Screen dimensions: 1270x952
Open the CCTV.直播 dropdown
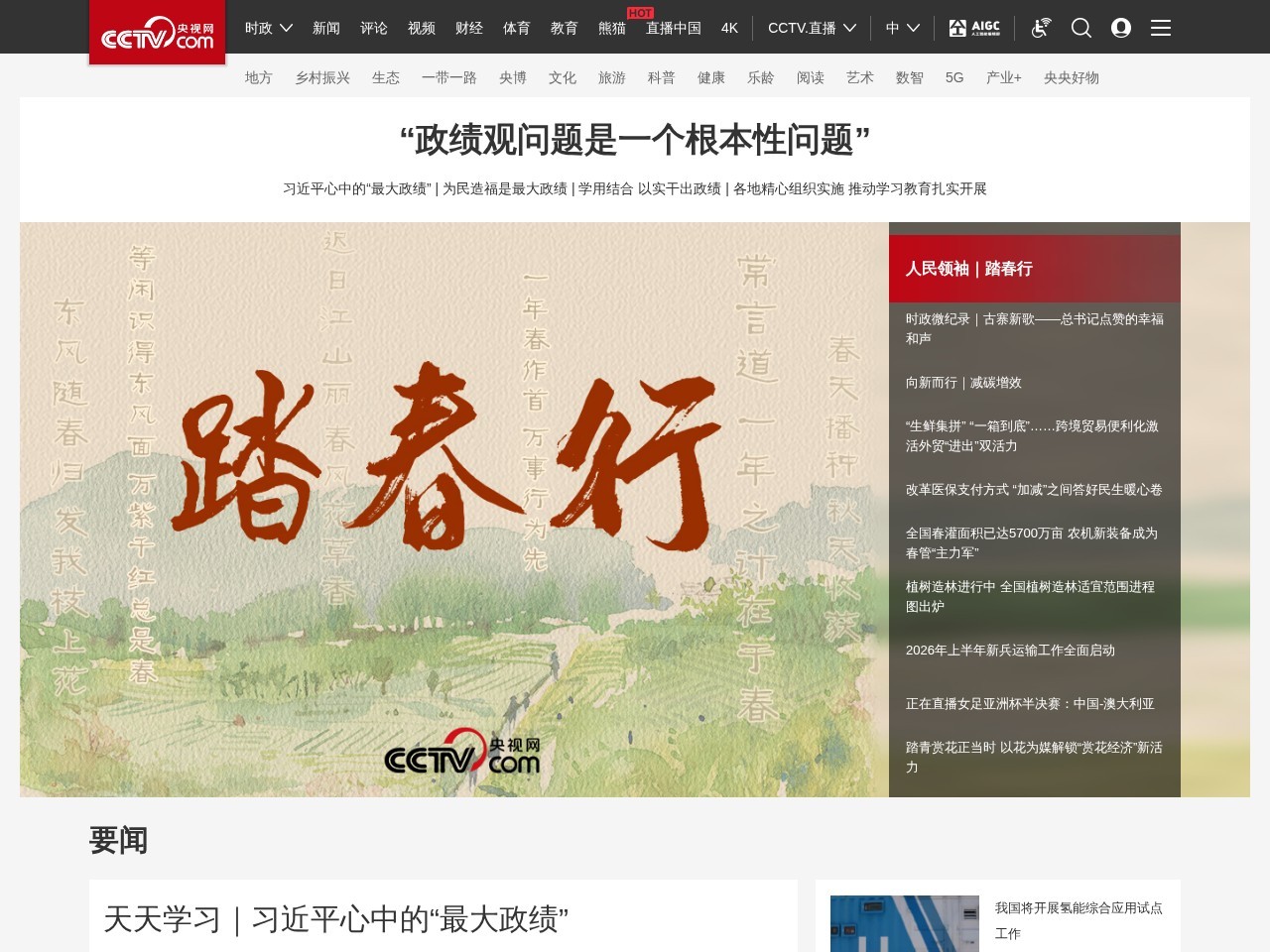point(811,28)
